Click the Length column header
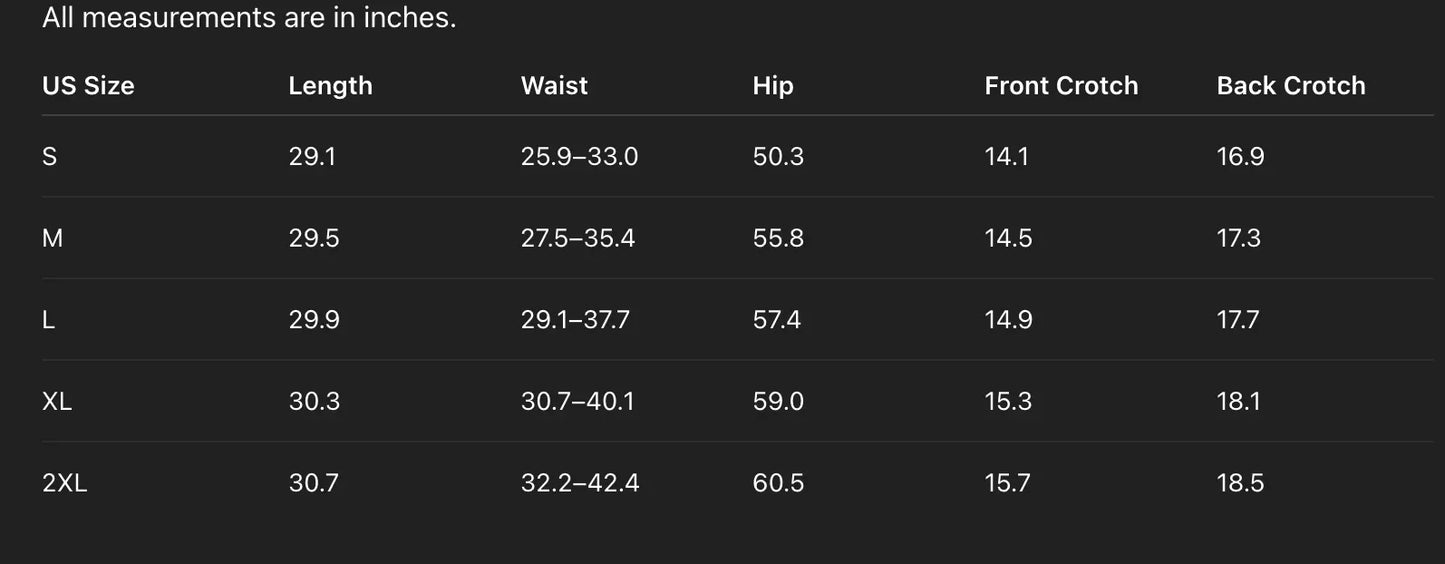This screenshot has width=1445, height=564. tap(330, 86)
